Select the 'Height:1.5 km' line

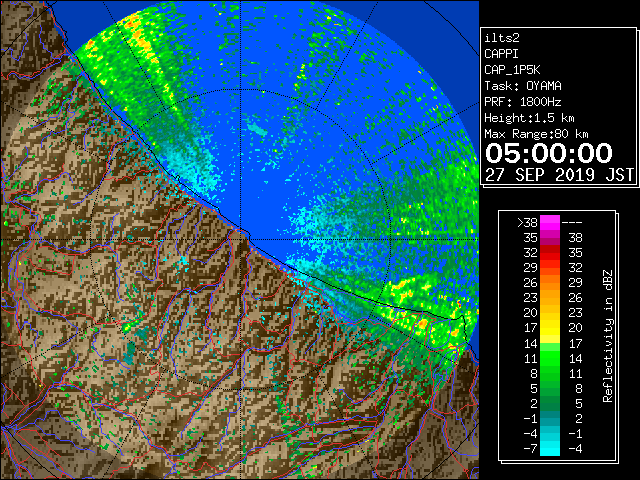(x=529, y=118)
